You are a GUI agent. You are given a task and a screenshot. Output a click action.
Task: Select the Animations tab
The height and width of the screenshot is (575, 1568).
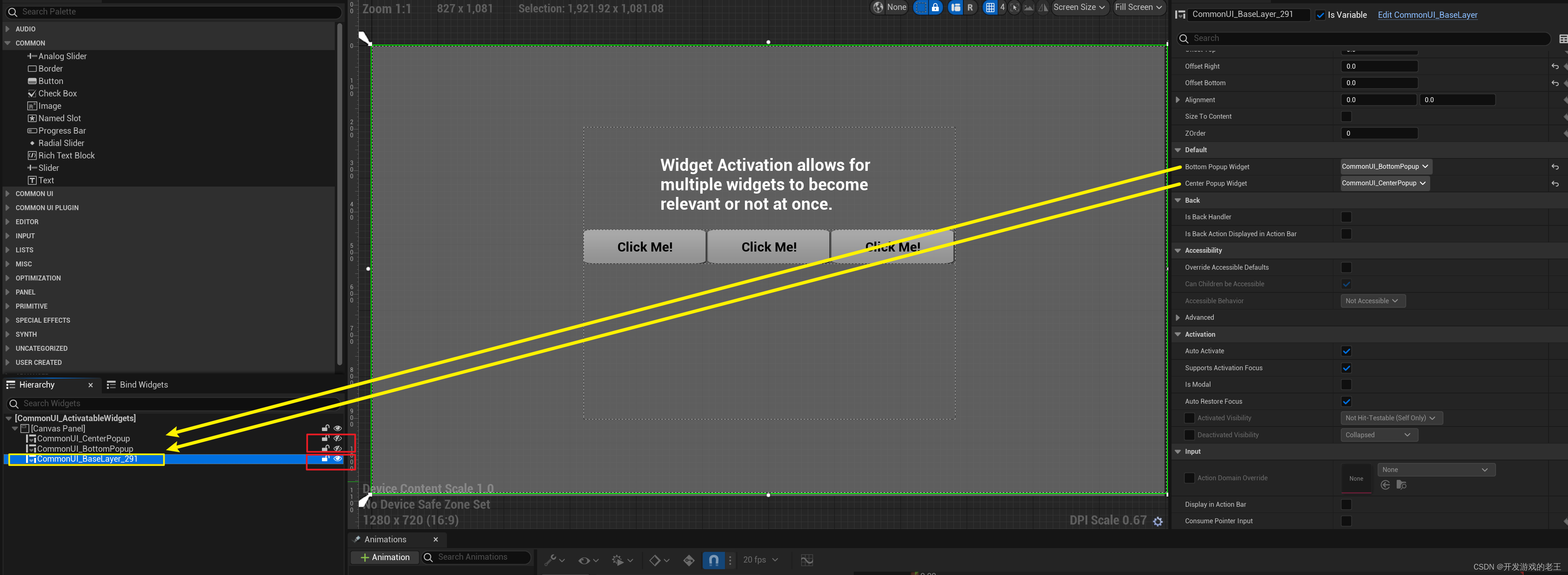click(x=385, y=539)
